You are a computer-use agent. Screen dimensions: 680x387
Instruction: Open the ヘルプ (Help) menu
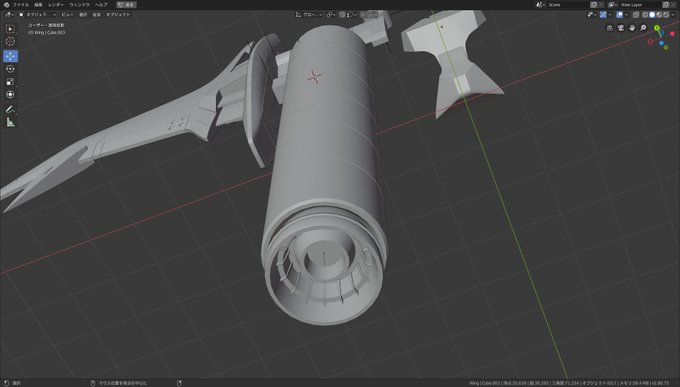(101, 5)
